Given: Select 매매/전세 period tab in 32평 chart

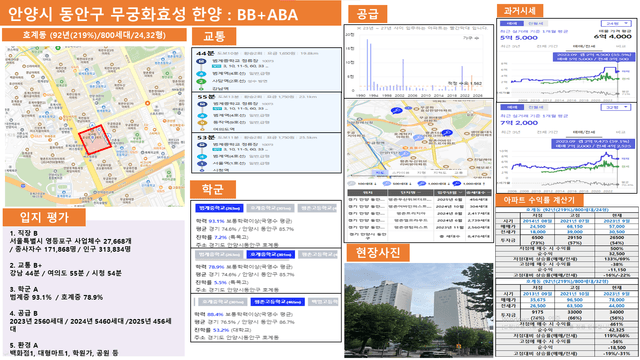Looking at the screenshot, I should click(584, 132).
